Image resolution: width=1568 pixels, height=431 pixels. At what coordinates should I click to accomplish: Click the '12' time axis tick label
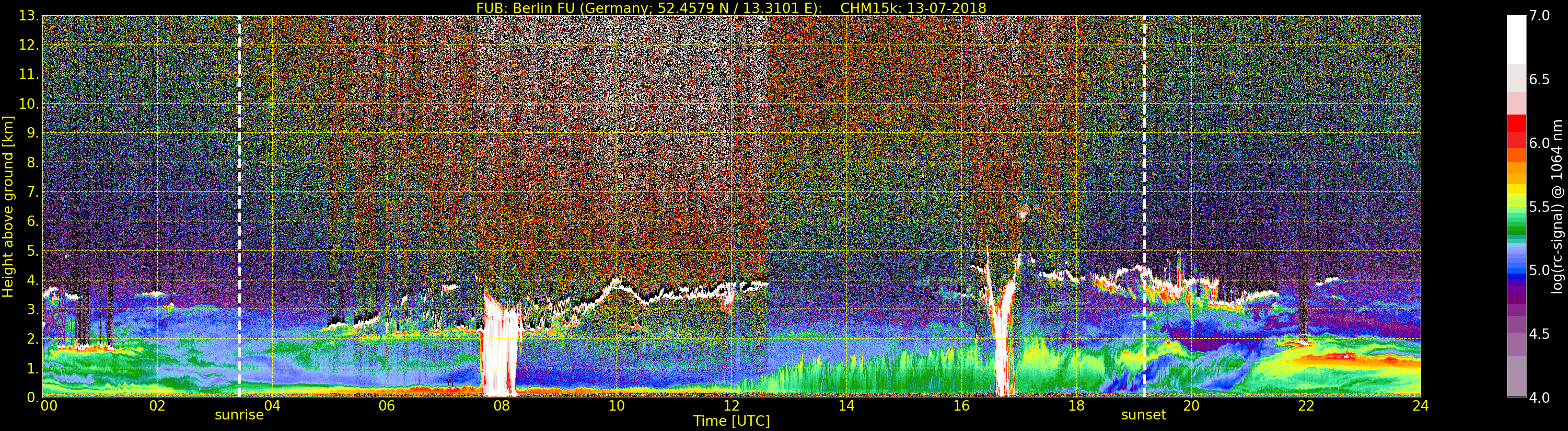(731, 405)
